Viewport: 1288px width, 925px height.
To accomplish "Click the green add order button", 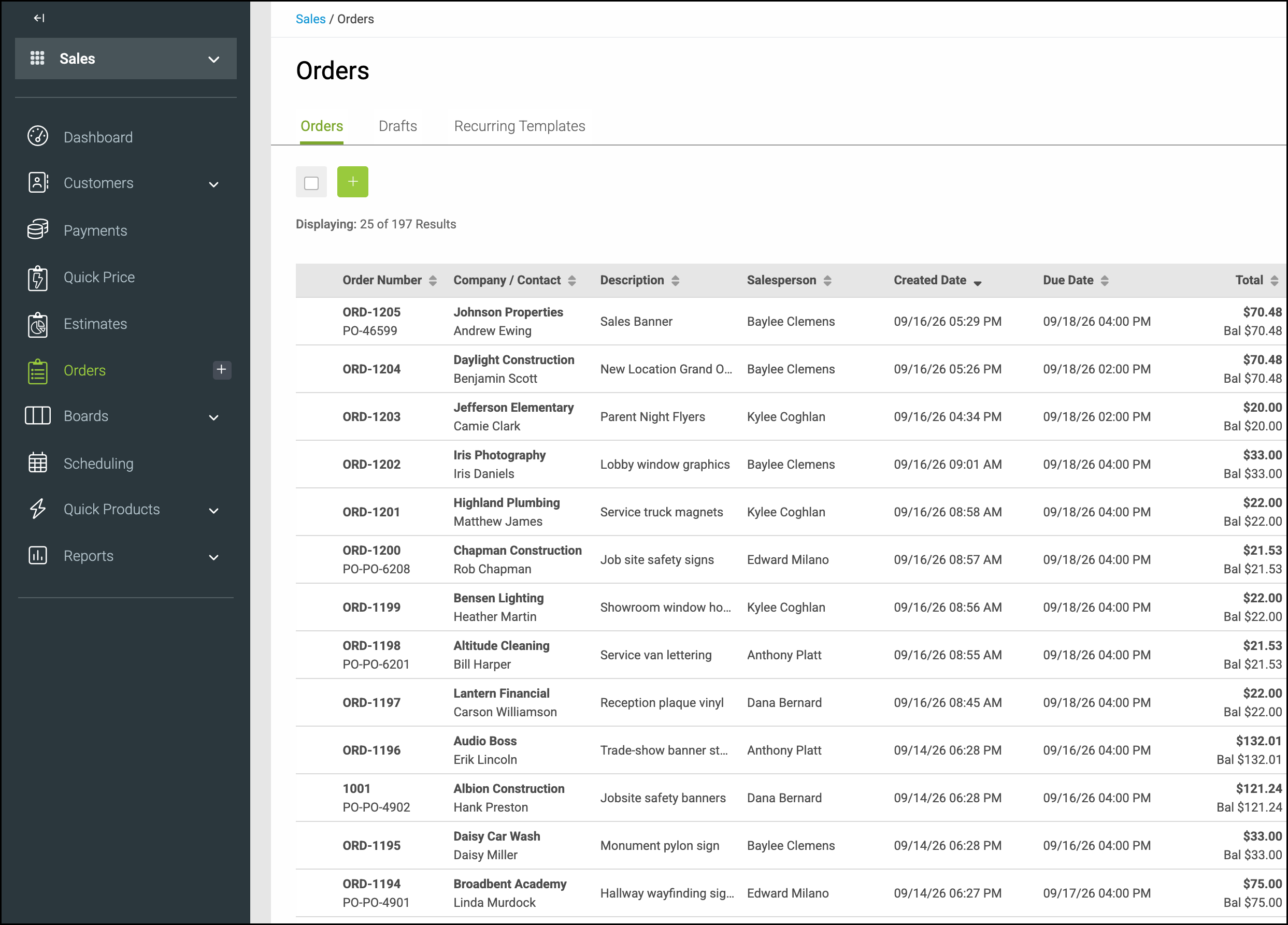I will point(353,182).
